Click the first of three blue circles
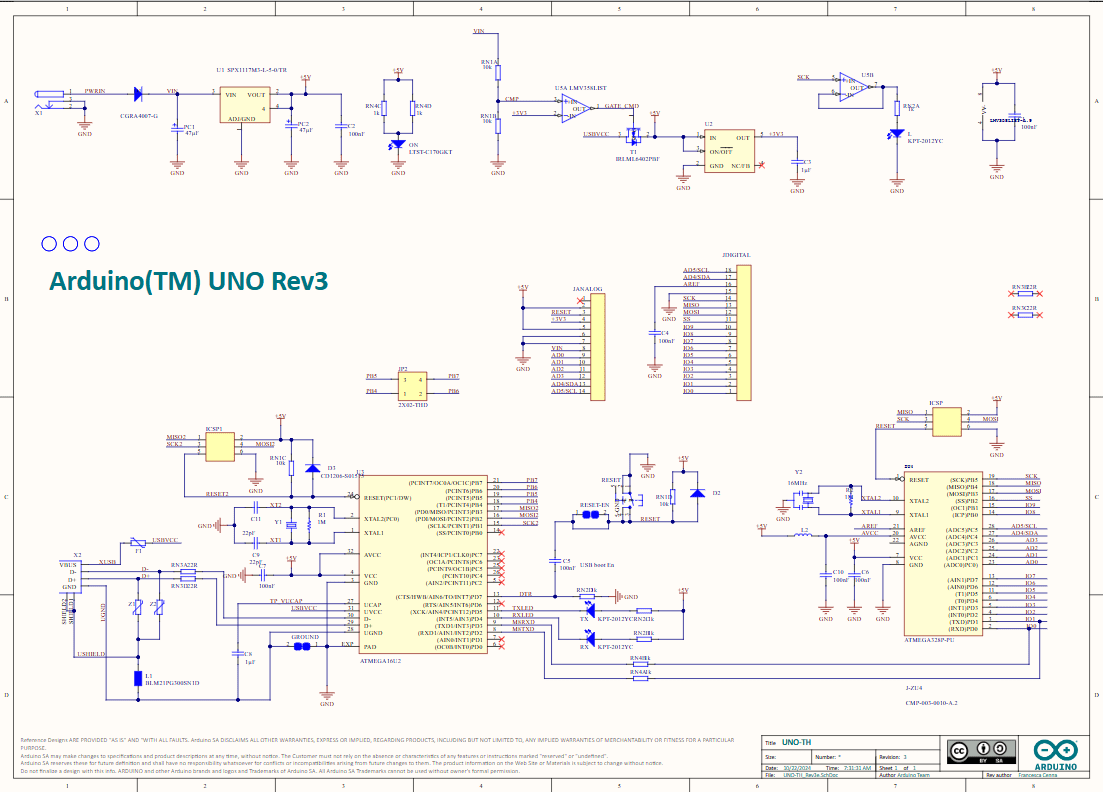Viewport: 1103px width, 792px height. tap(49, 243)
